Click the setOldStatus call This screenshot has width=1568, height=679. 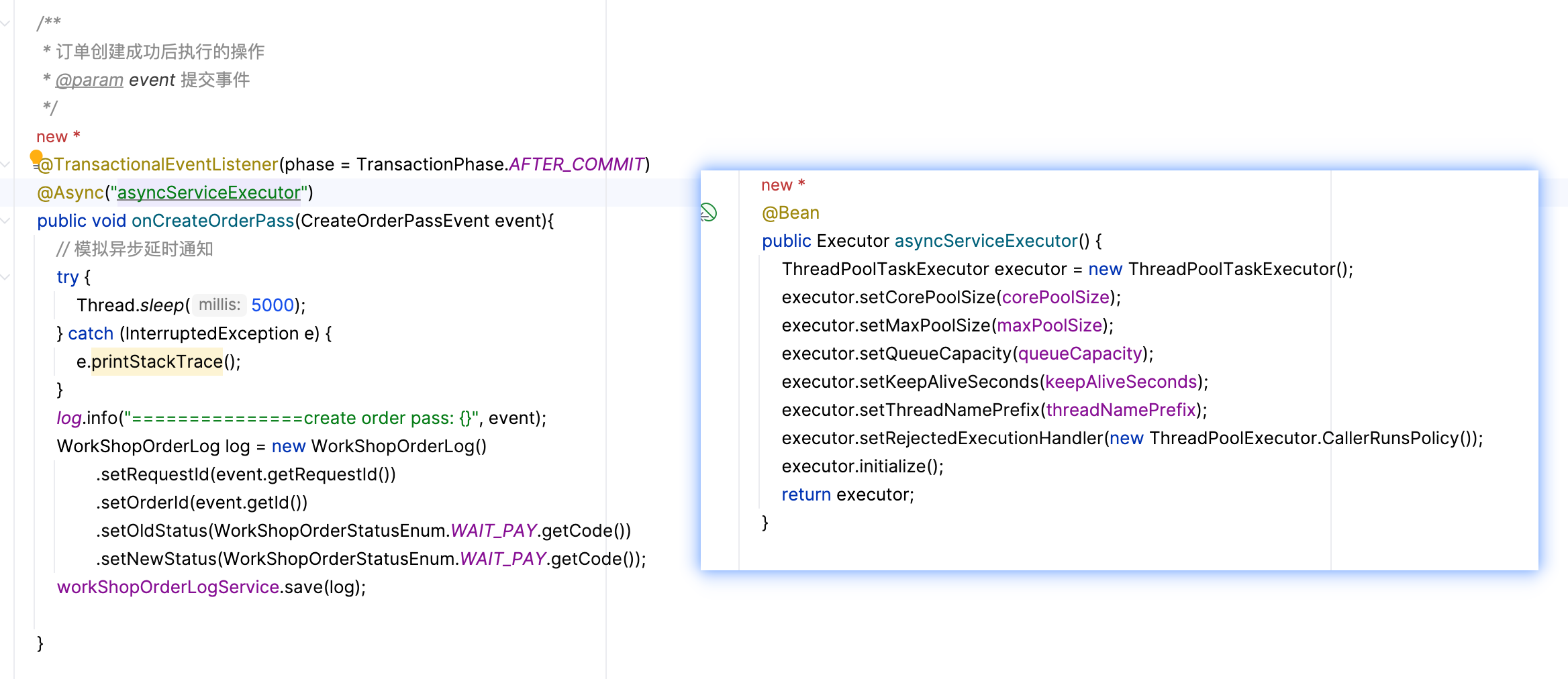(x=154, y=531)
